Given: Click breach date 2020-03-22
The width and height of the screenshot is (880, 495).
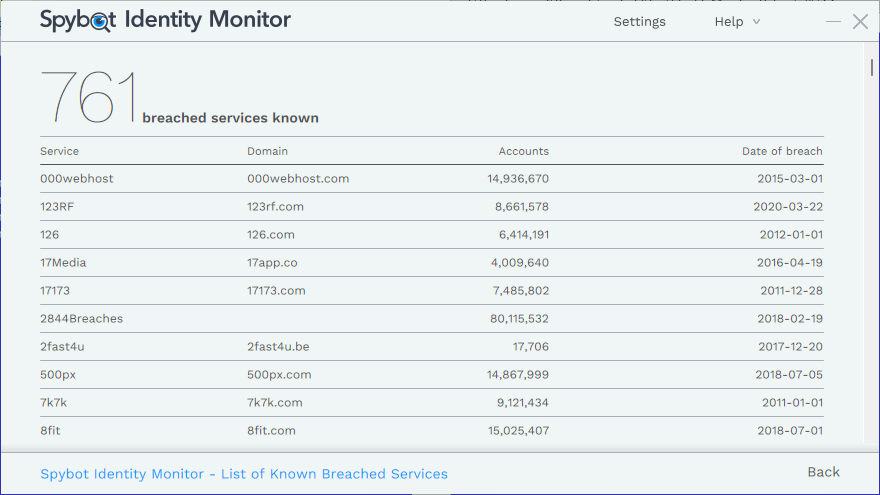Looking at the screenshot, I should (x=788, y=207).
